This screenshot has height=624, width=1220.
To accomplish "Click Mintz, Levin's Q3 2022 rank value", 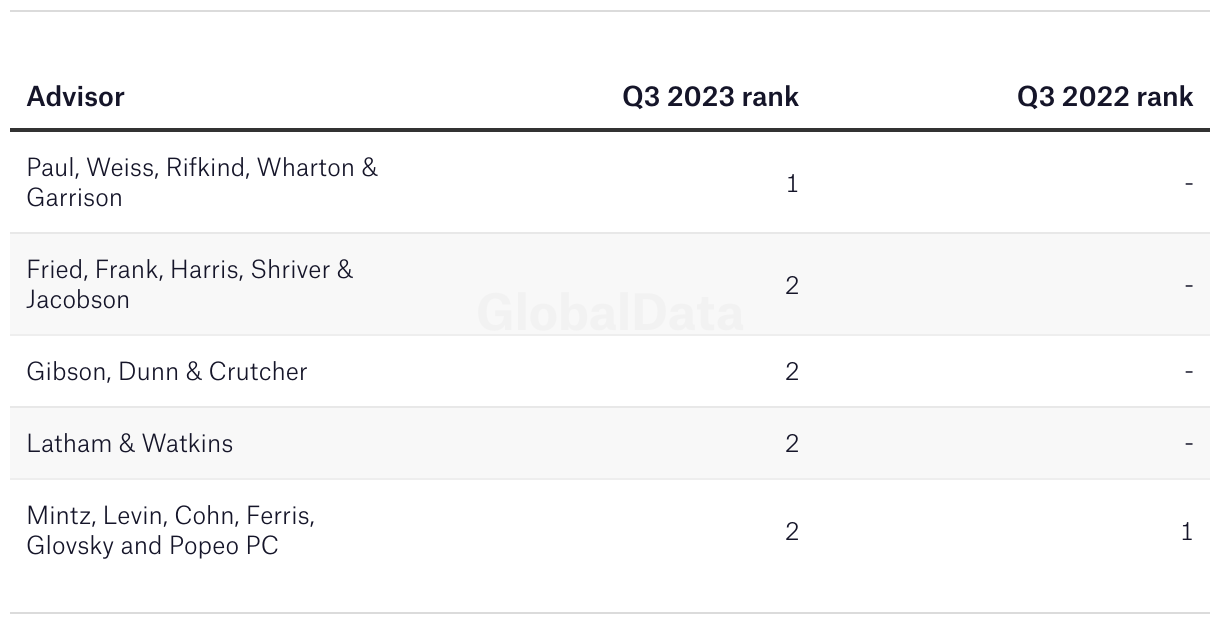I will 1187,532.
